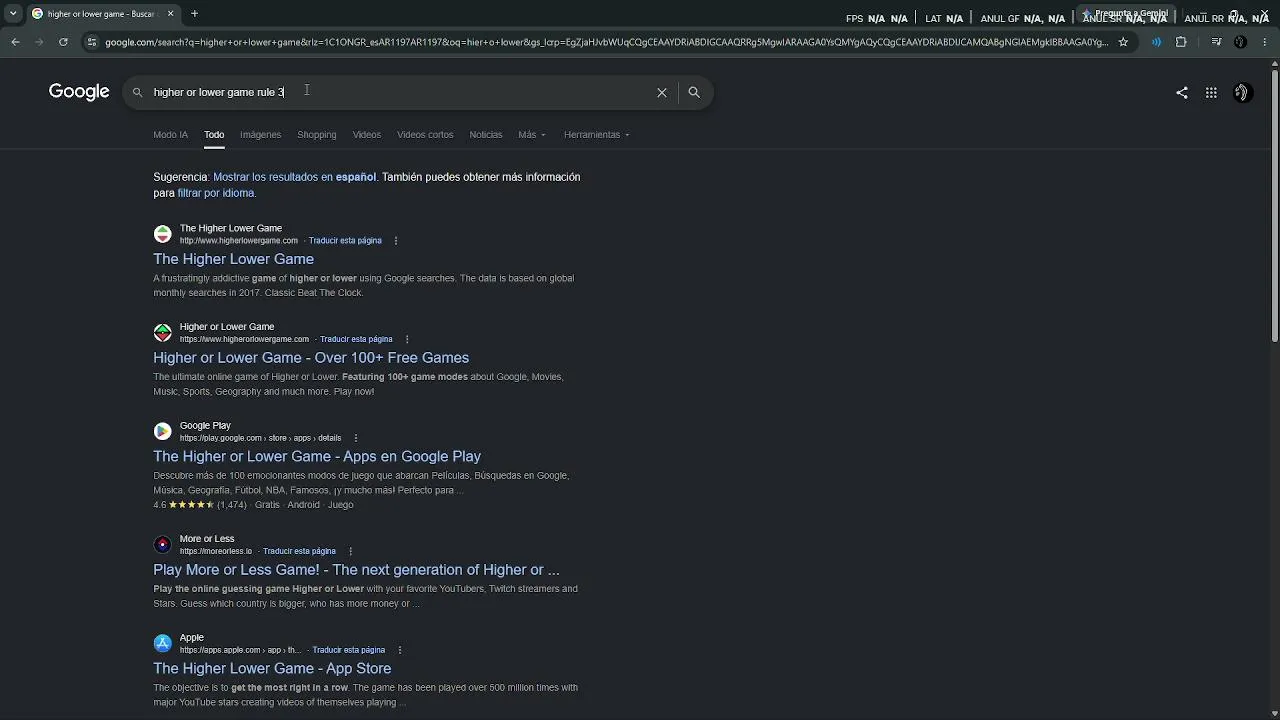The image size is (1280, 720).
Task: Open options for Google Play result
Action: [x=355, y=438]
